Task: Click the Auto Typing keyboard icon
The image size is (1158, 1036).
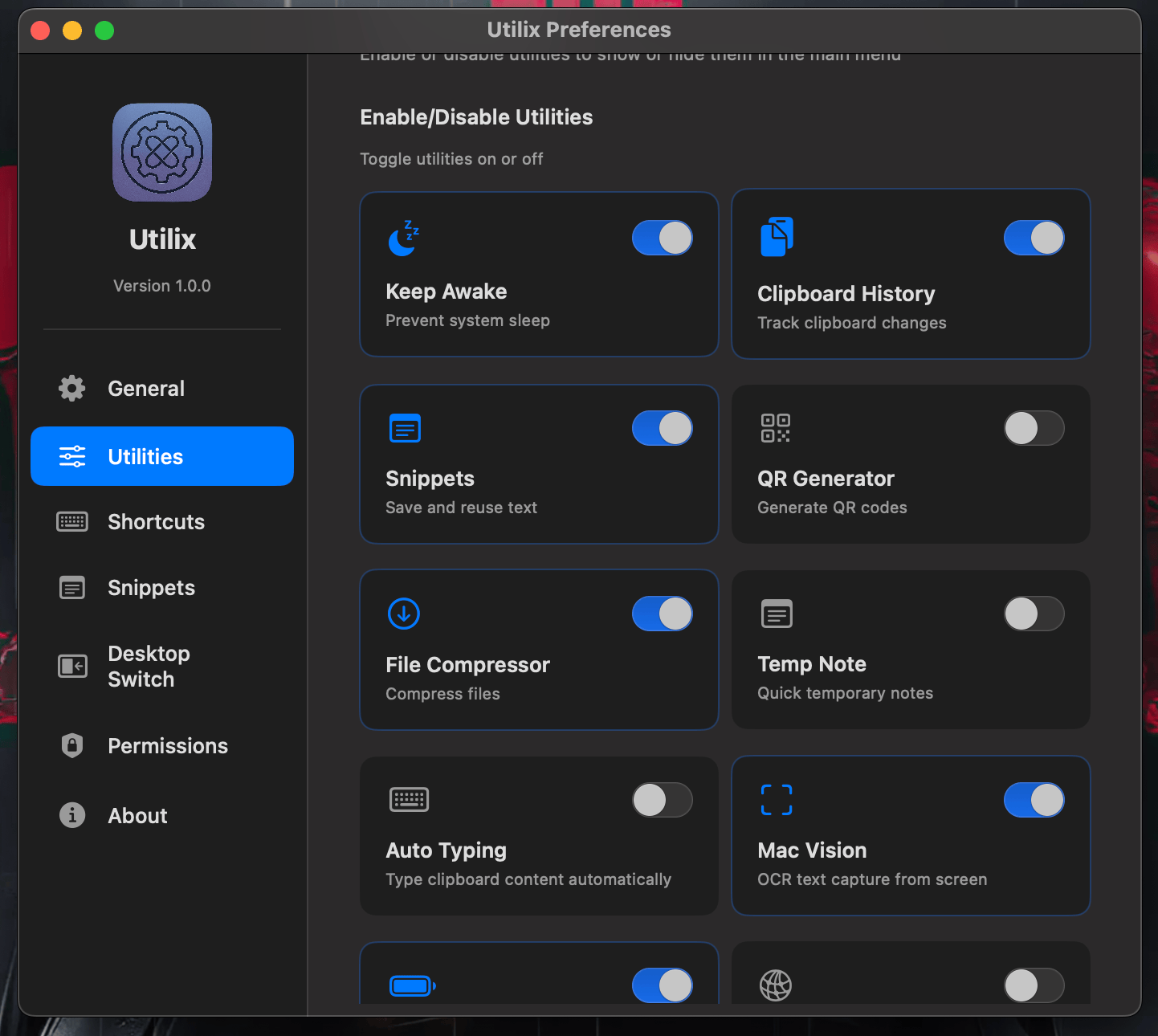Action: pos(409,800)
